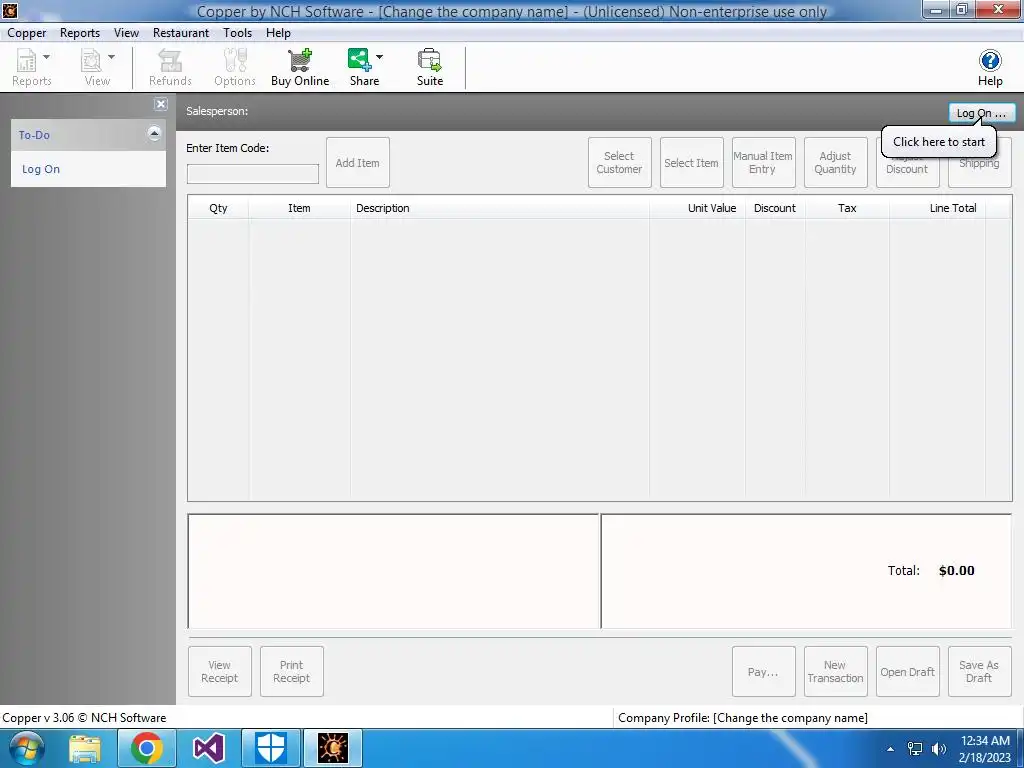Click the Description column header
The width and height of the screenshot is (1024, 768).
pos(500,208)
